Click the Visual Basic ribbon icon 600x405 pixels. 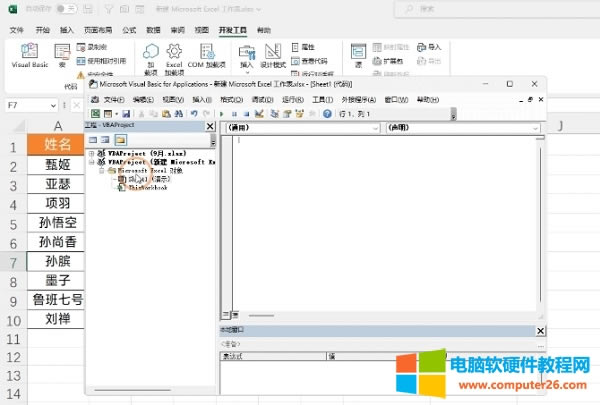pos(29,53)
